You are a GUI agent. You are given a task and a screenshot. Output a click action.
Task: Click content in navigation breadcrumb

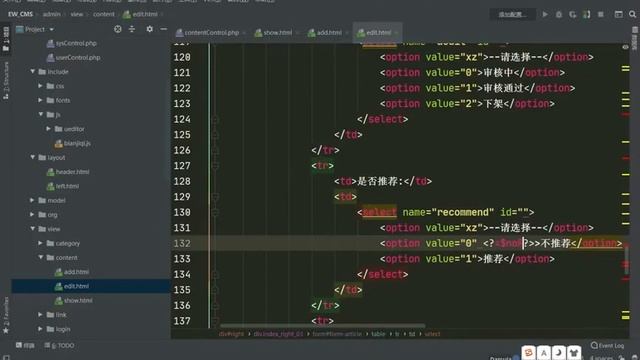[x=104, y=14]
